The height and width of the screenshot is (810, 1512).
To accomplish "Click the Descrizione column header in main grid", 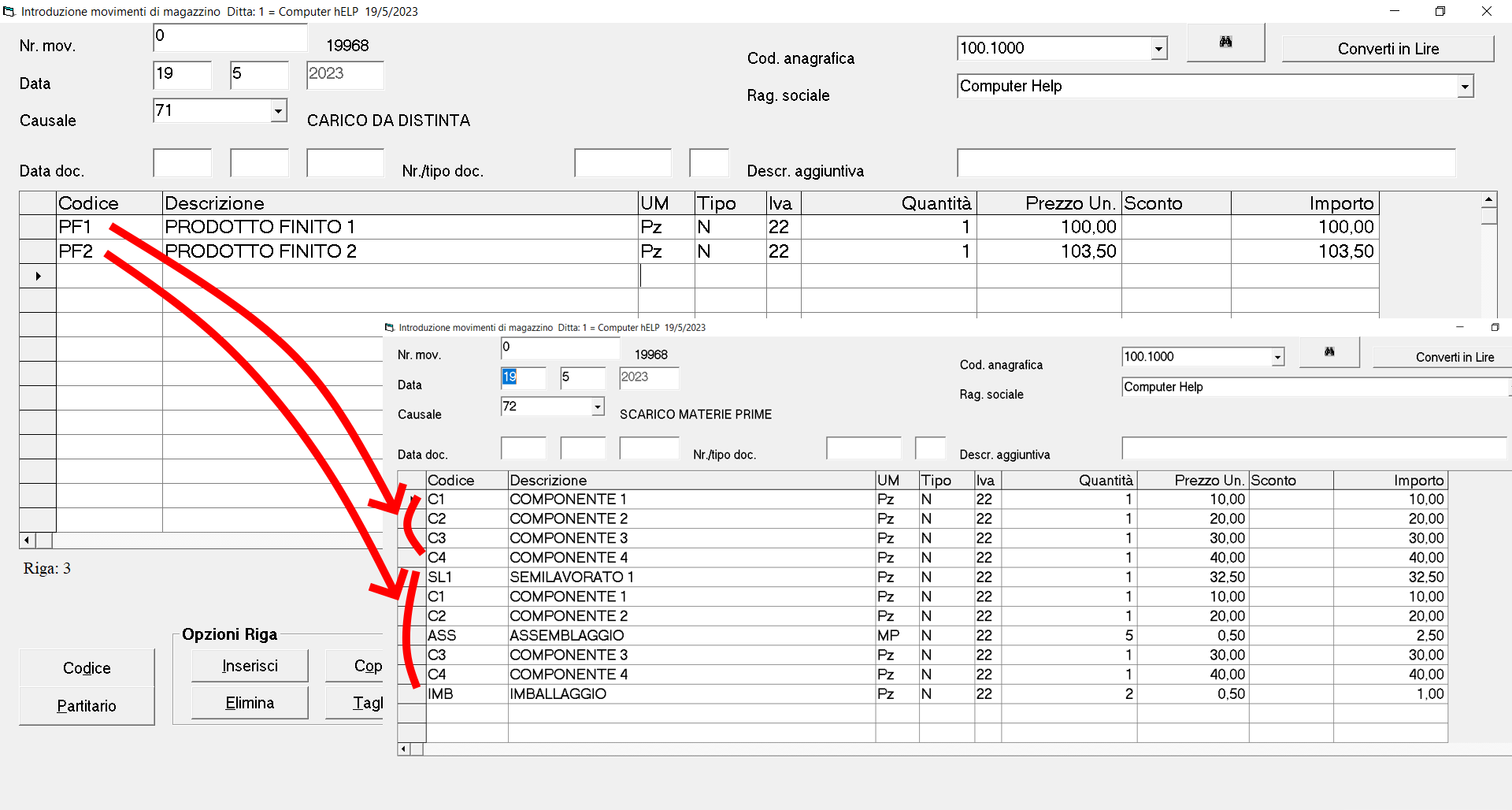I will pyautogui.click(x=400, y=203).
